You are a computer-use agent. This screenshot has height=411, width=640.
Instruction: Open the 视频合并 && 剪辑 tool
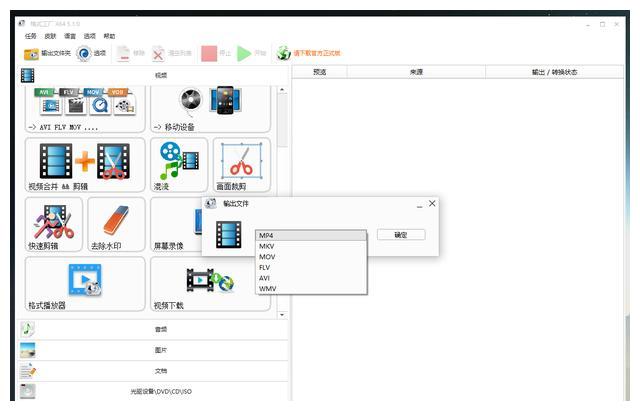click(x=85, y=164)
